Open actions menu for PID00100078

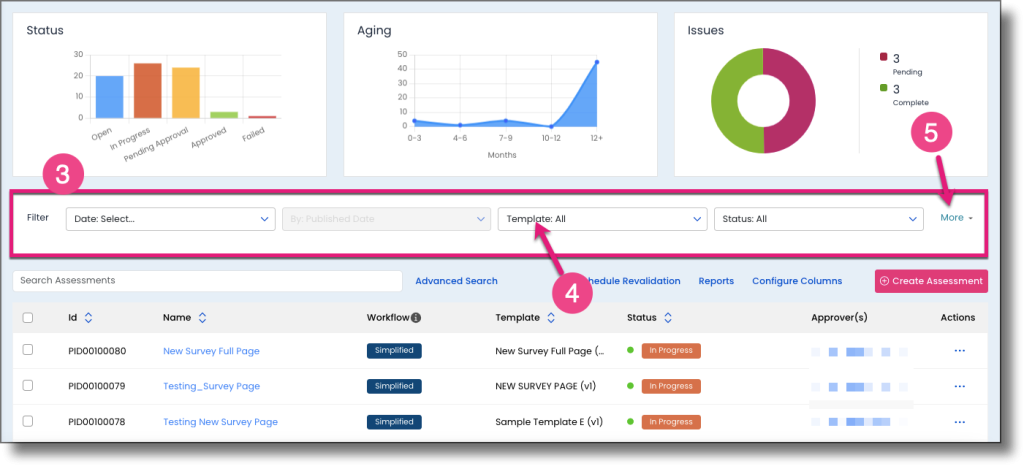[959, 422]
